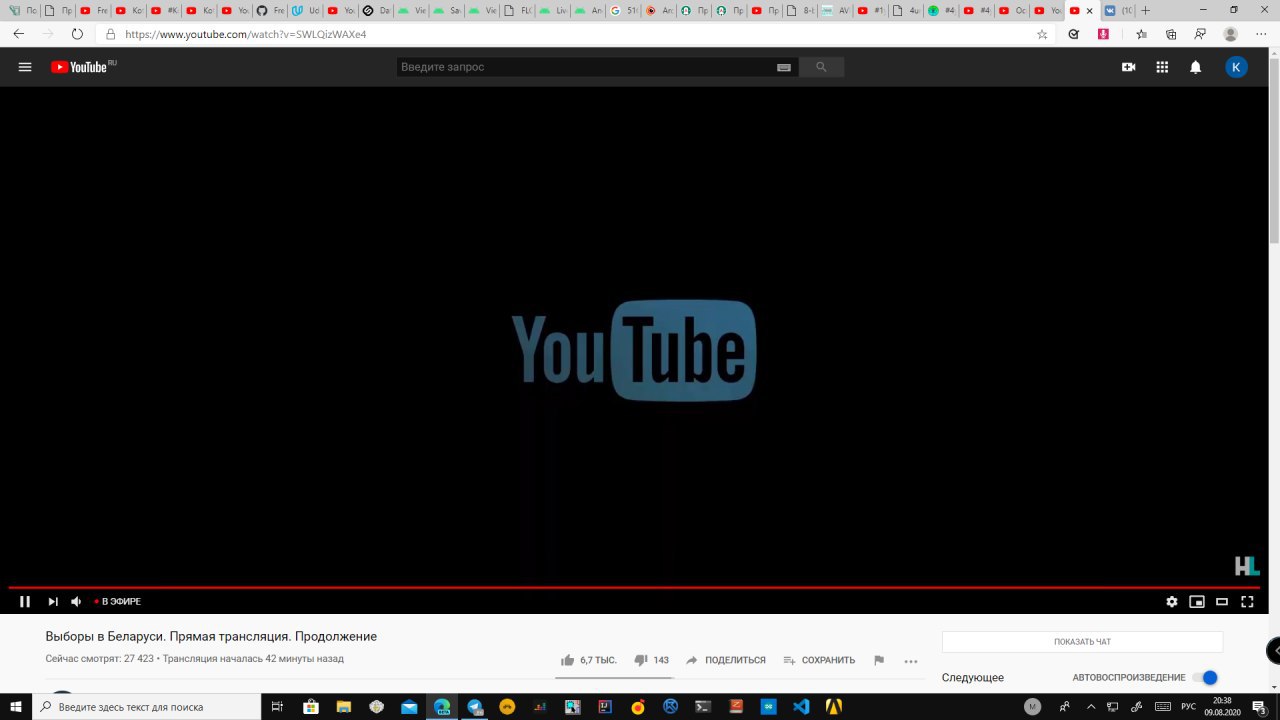
Task: Switch to the first browser tab "По"
Action: point(22,10)
